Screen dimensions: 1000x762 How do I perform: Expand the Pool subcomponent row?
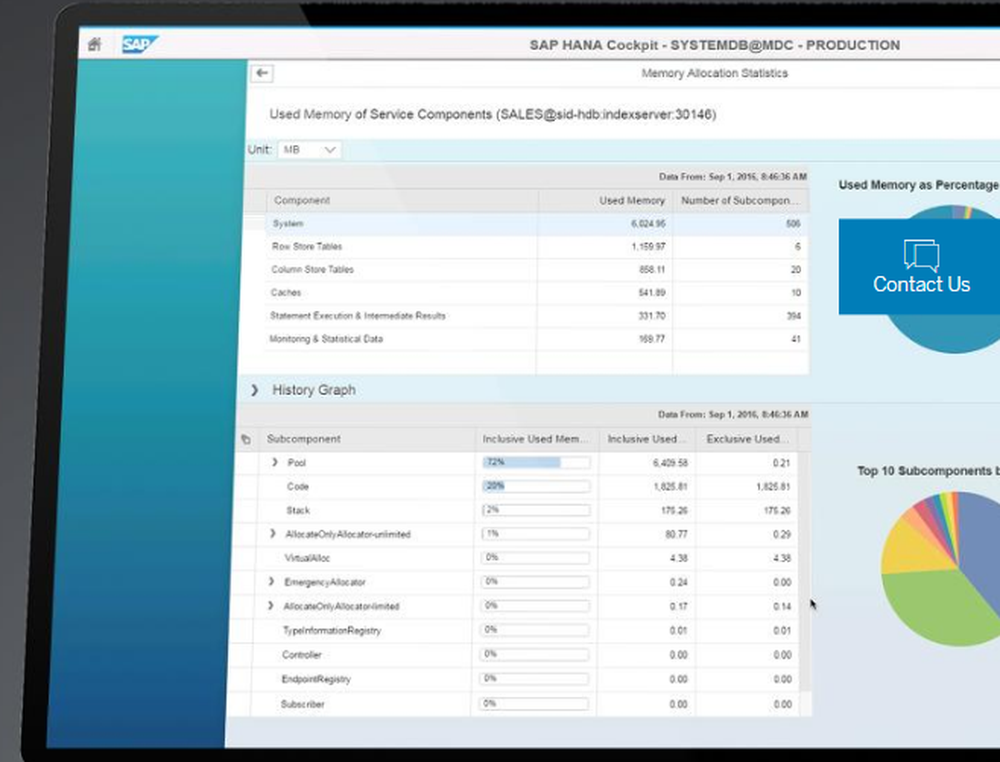(x=275, y=462)
